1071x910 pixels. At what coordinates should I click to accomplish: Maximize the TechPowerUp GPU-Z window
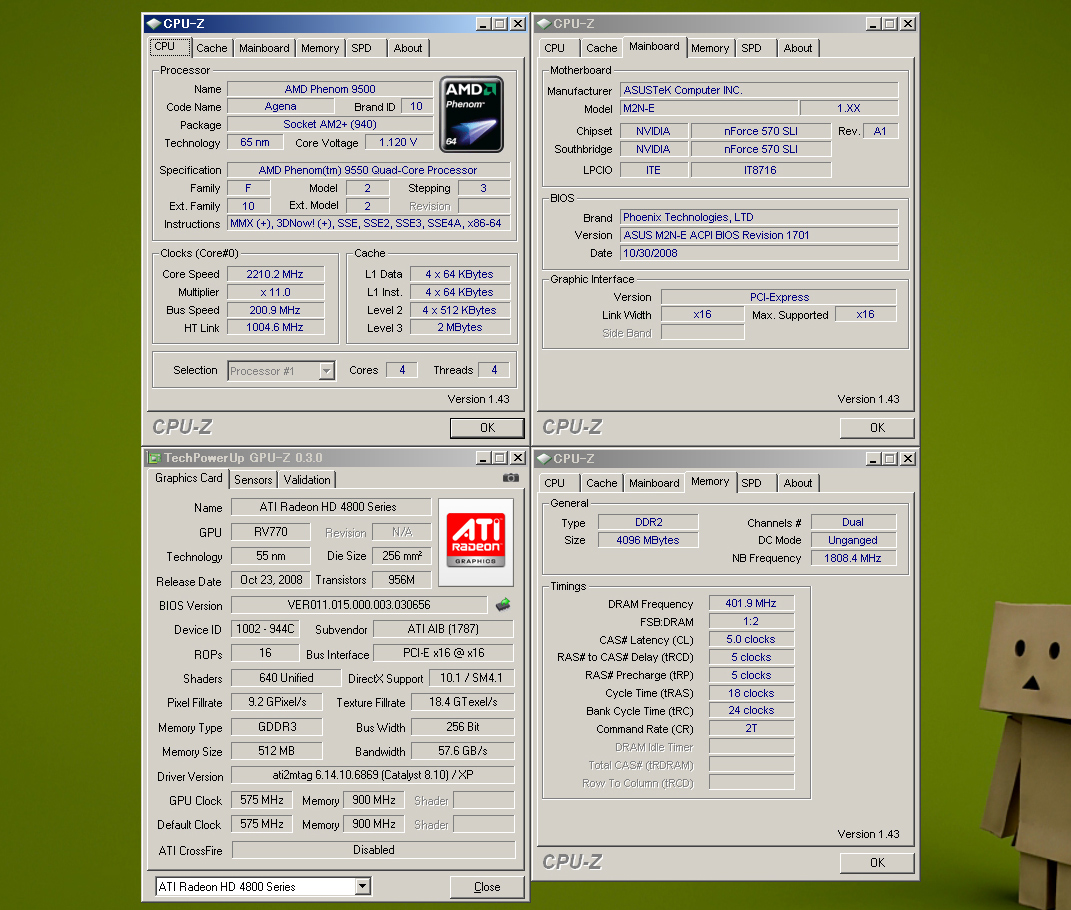point(500,458)
